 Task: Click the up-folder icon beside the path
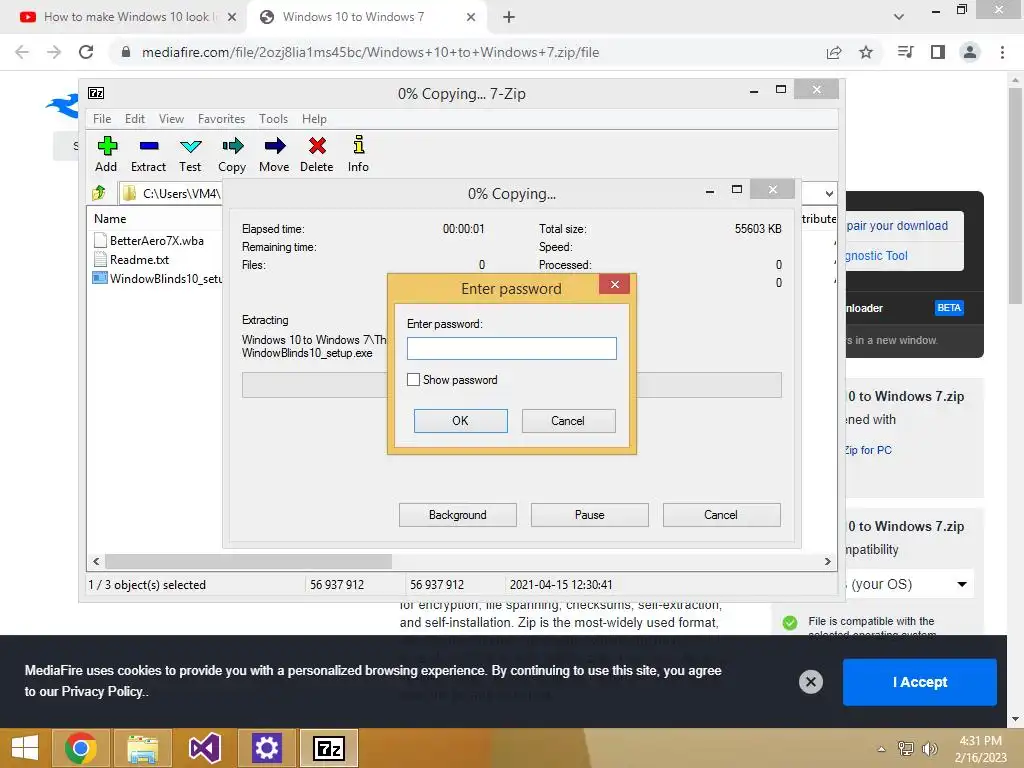click(x=99, y=193)
